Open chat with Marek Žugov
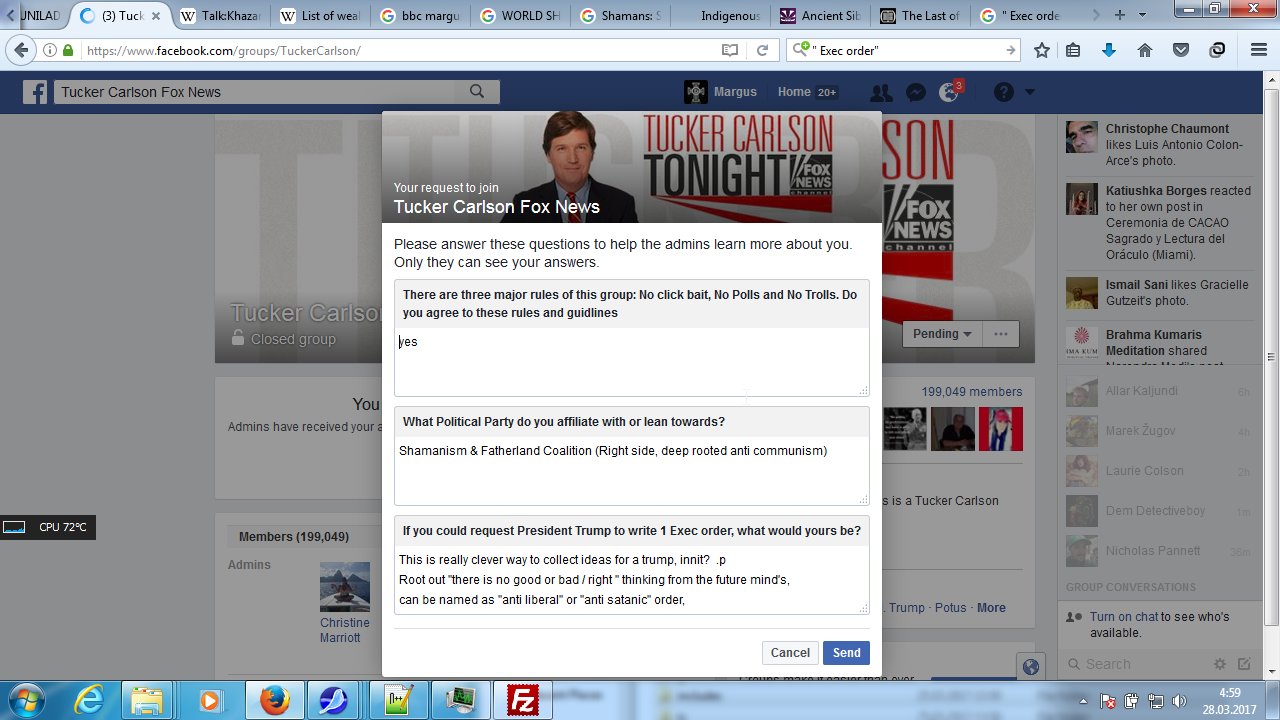Screen dimensions: 1280x720 (x=1160, y=431)
